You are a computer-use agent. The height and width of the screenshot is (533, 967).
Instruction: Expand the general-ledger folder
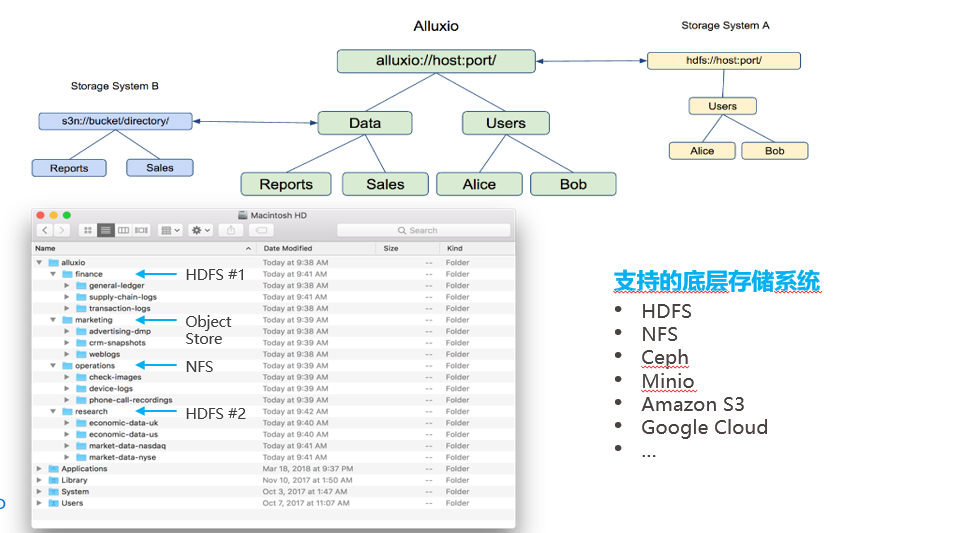click(67, 286)
